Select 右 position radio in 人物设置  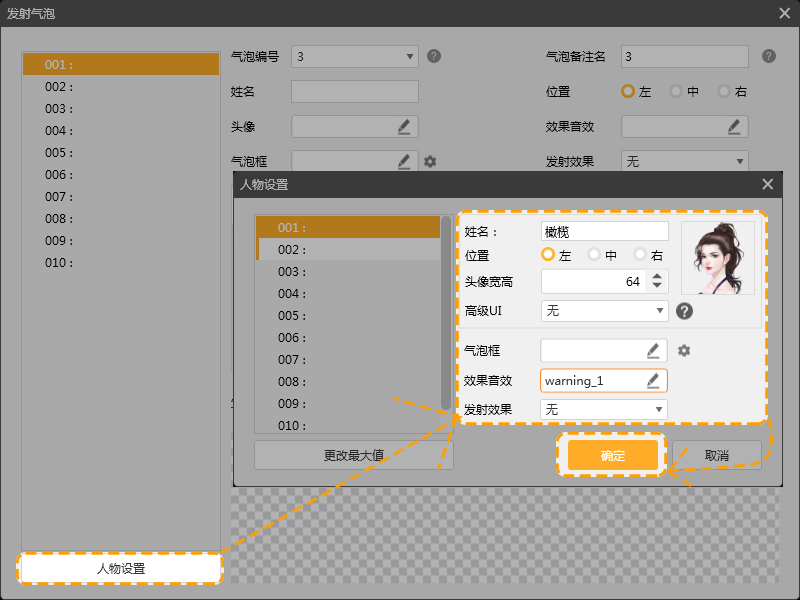pyautogui.click(x=640, y=255)
